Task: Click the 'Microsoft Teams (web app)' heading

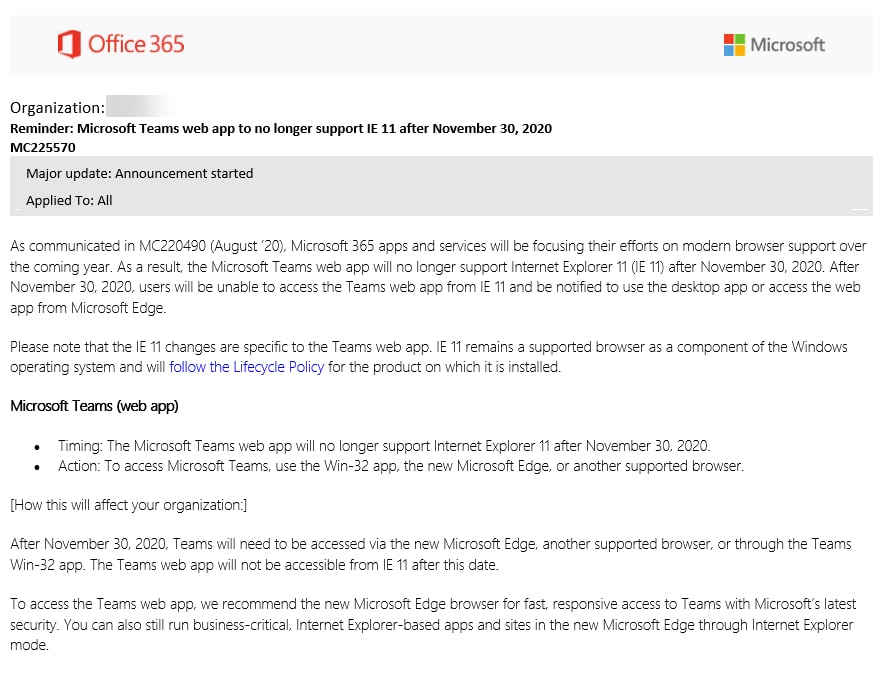Action: [95, 406]
